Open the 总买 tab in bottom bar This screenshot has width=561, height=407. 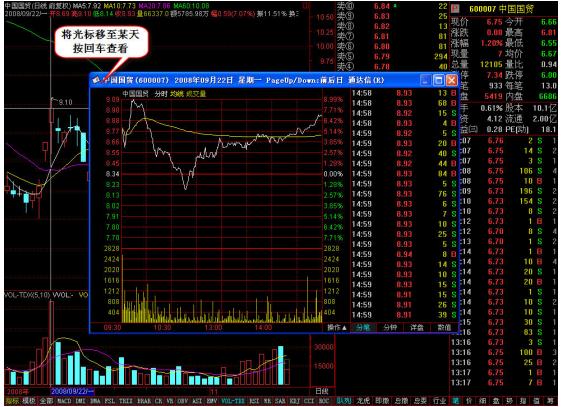(421, 401)
